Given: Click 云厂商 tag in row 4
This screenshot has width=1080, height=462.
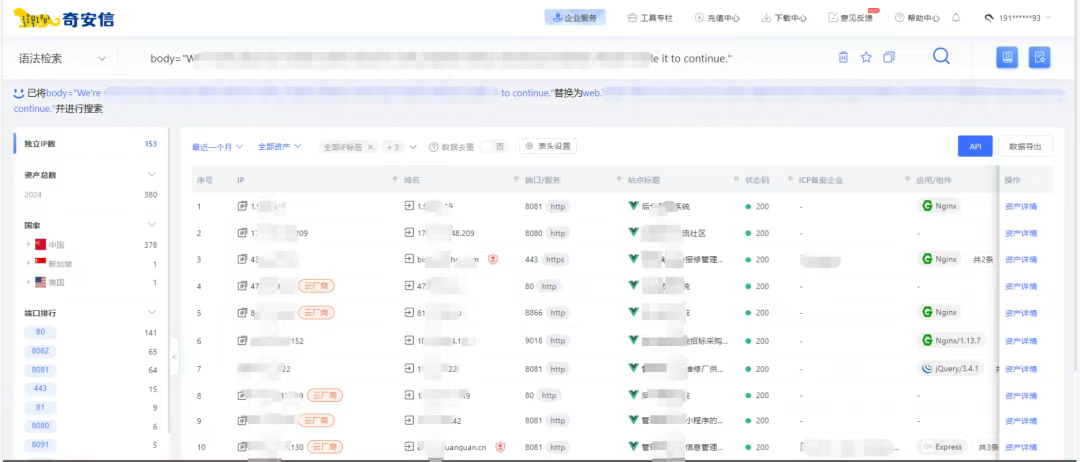Looking at the screenshot, I should [316, 286].
